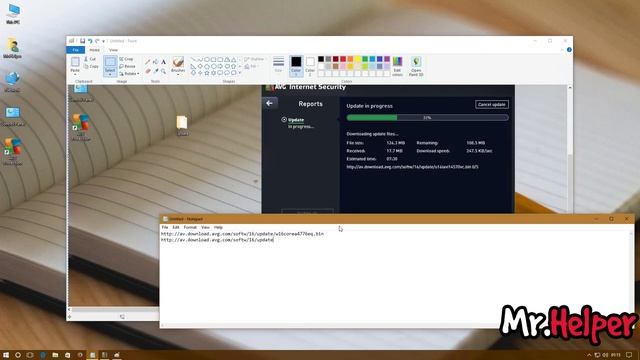Screen dimensions: 640x360
Task: Open File Explorer from the taskbar
Action: point(55,355)
